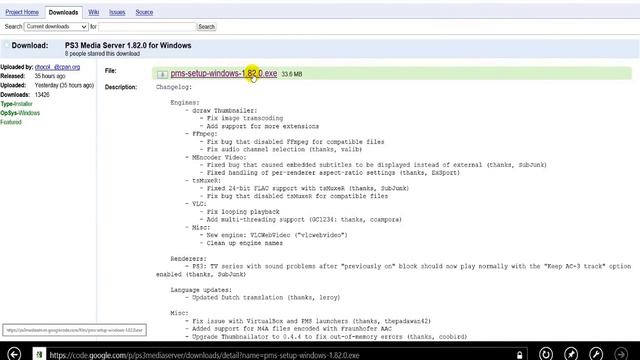Go forward with the browser forward arrow
The width and height of the screenshot is (640, 360).
(x=621, y=353)
